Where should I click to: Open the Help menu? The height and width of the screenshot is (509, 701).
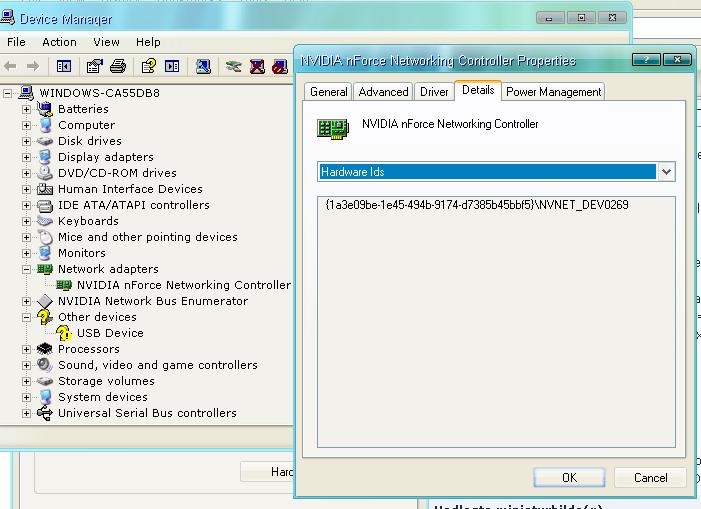pos(148,42)
